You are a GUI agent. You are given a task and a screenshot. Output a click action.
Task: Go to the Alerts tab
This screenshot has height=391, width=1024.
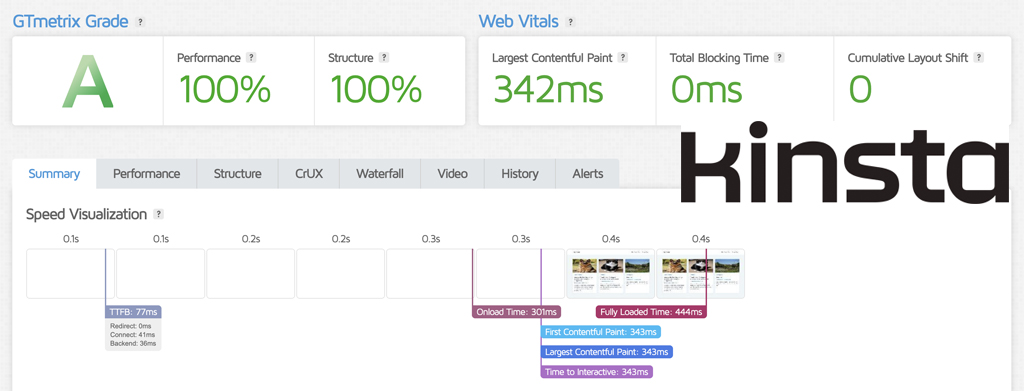tap(588, 174)
